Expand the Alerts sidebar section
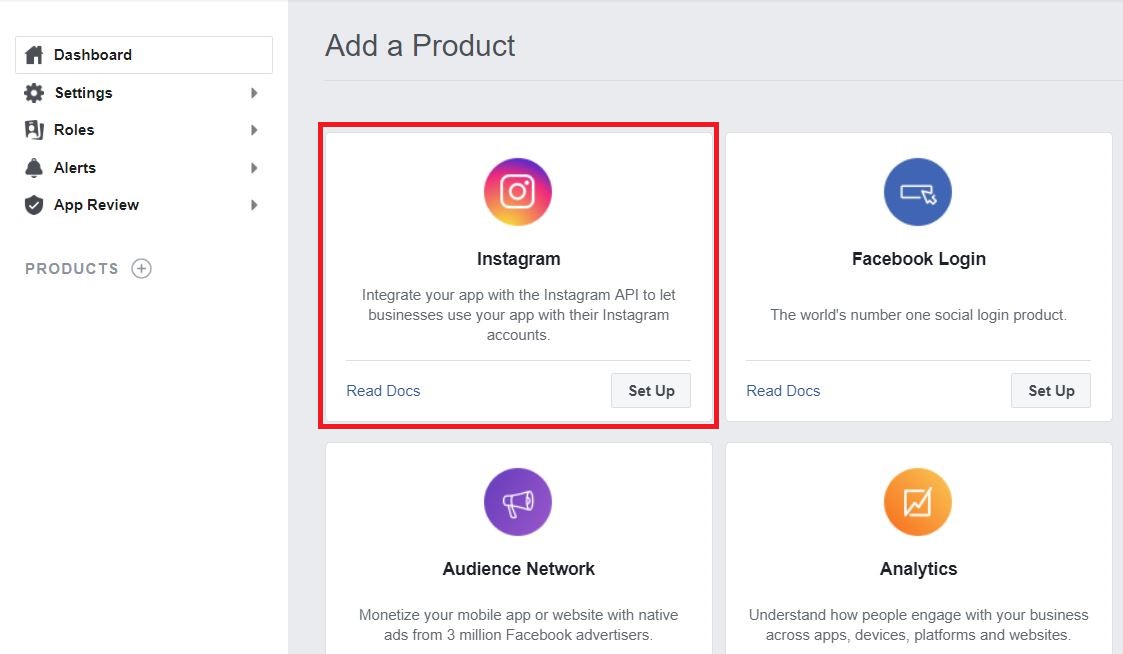 (x=254, y=167)
